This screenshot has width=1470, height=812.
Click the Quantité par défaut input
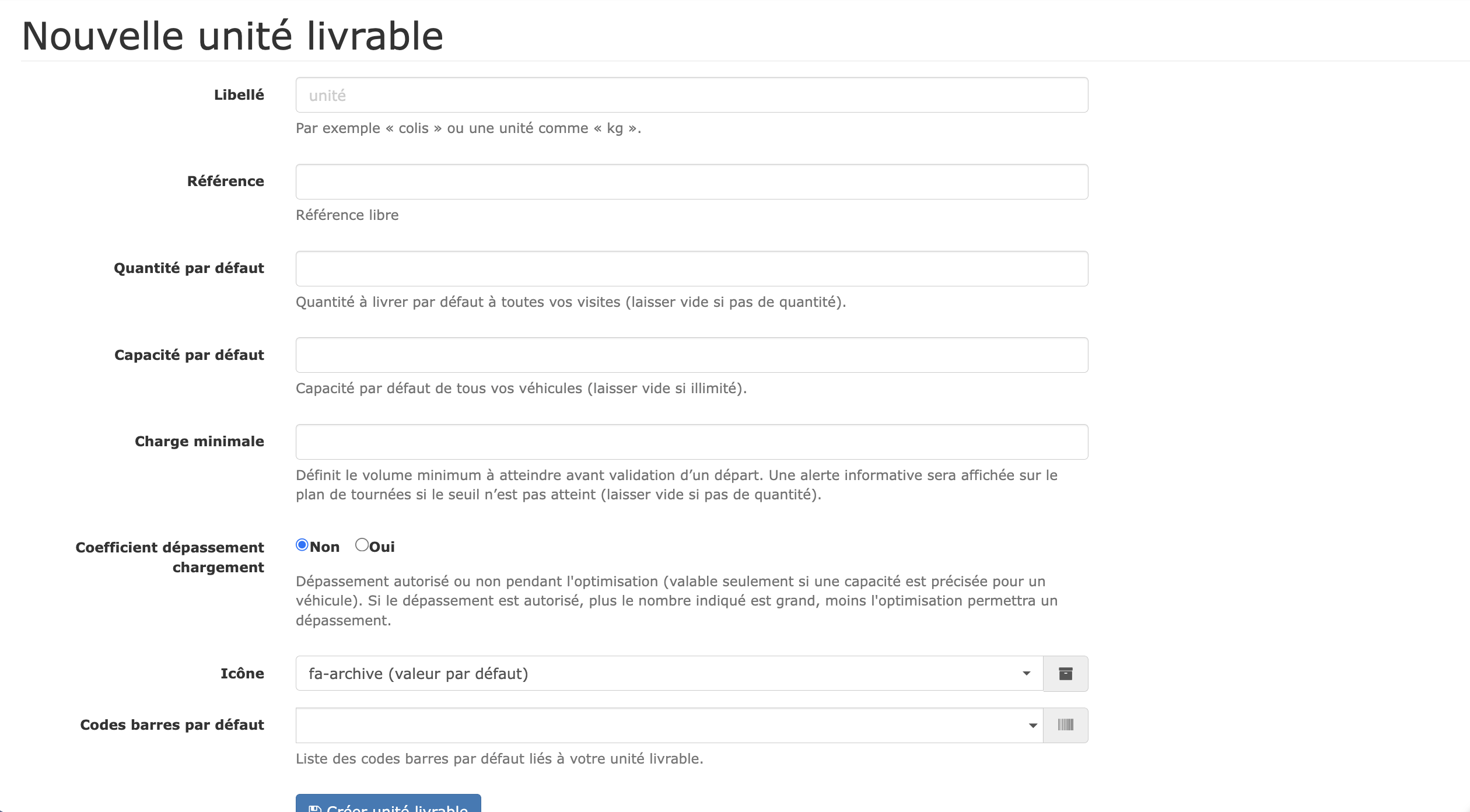[x=691, y=269]
